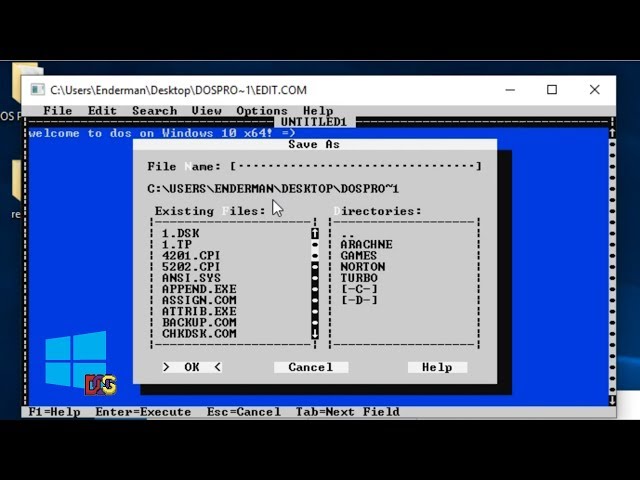The width and height of the screenshot is (640, 480).
Task: Minimize the EDIT.COM window
Action: pyautogui.click(x=510, y=90)
